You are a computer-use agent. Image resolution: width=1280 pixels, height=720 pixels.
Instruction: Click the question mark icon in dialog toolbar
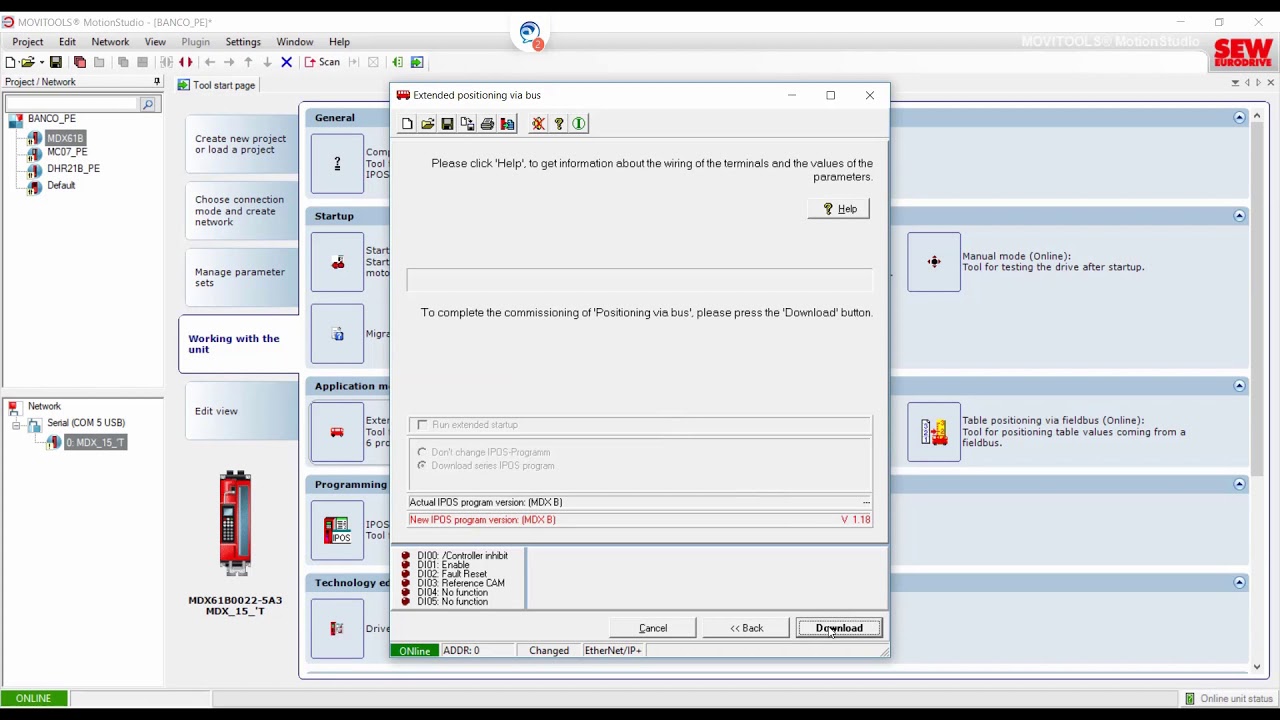[x=558, y=124]
